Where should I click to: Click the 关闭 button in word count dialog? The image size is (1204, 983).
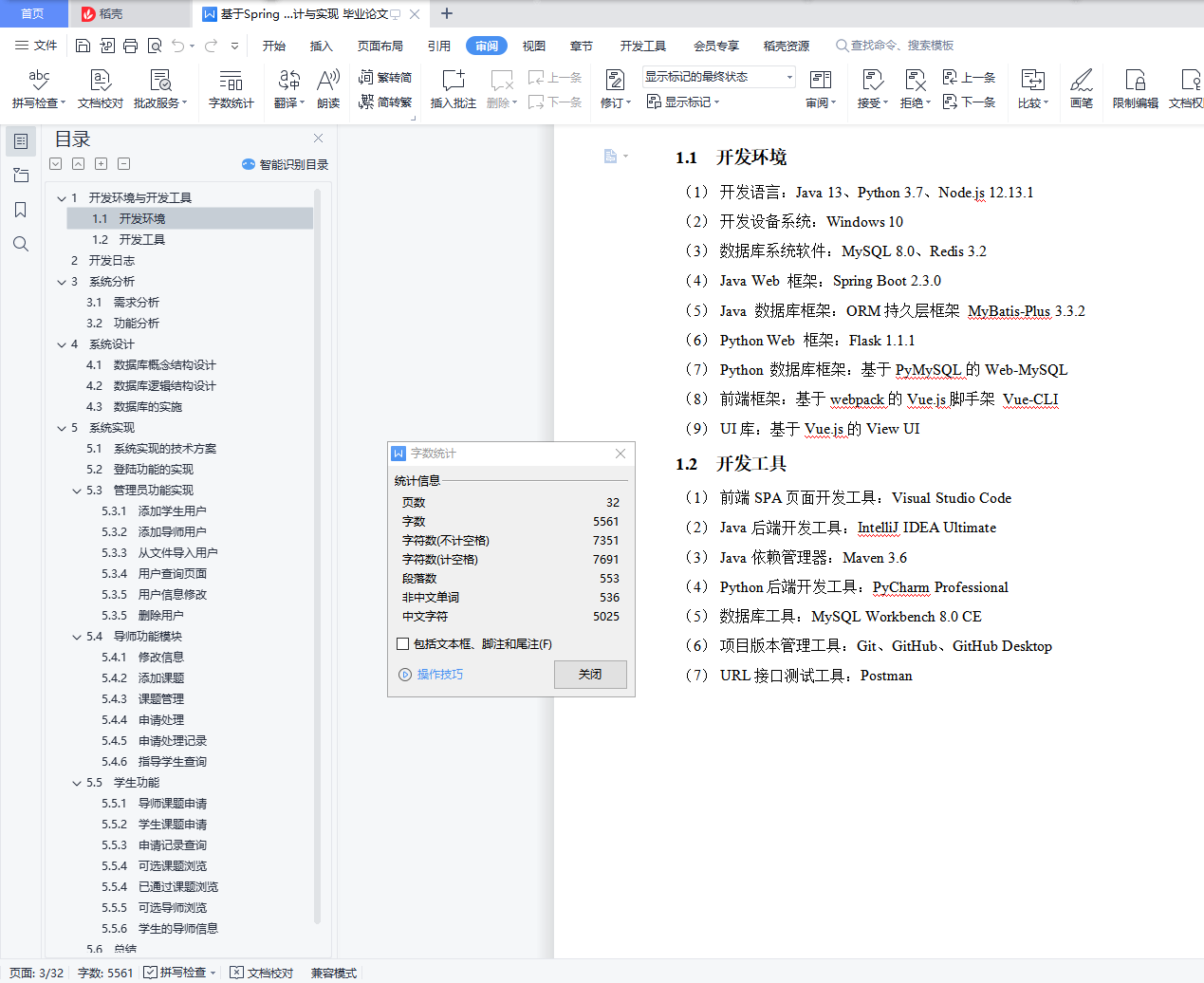[590, 674]
